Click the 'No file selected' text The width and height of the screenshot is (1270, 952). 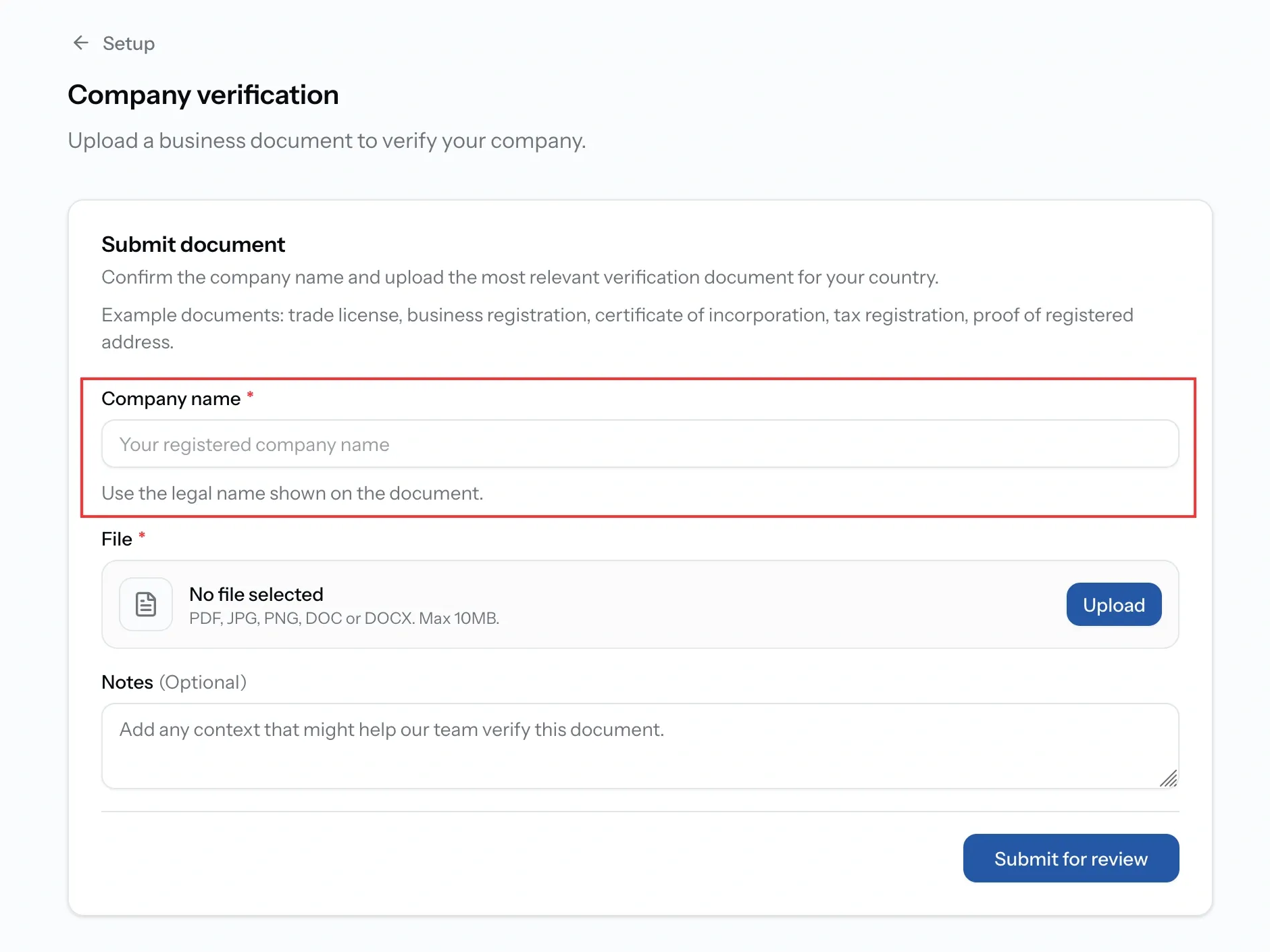pos(256,594)
